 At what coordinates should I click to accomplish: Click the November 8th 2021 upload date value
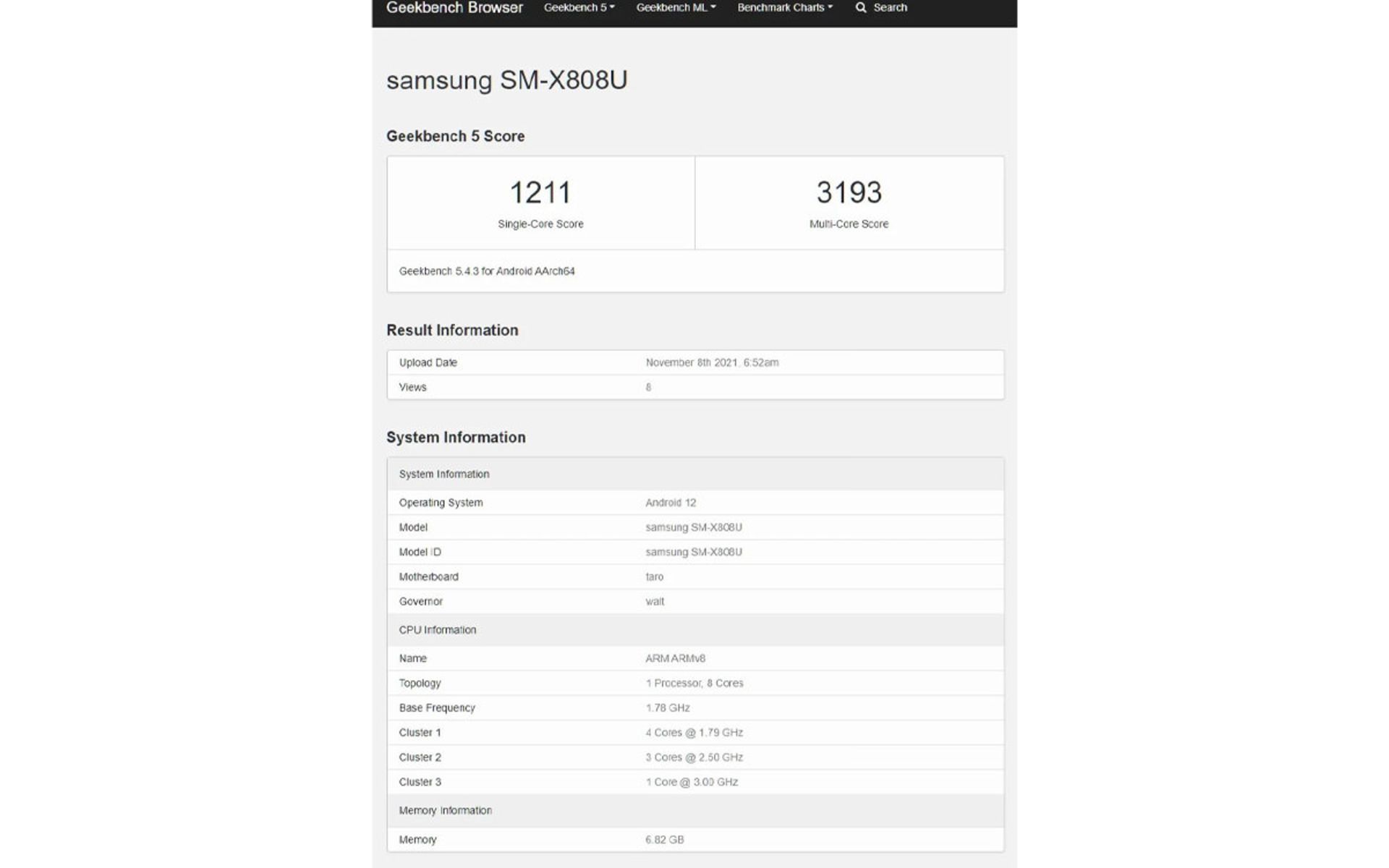coord(712,362)
